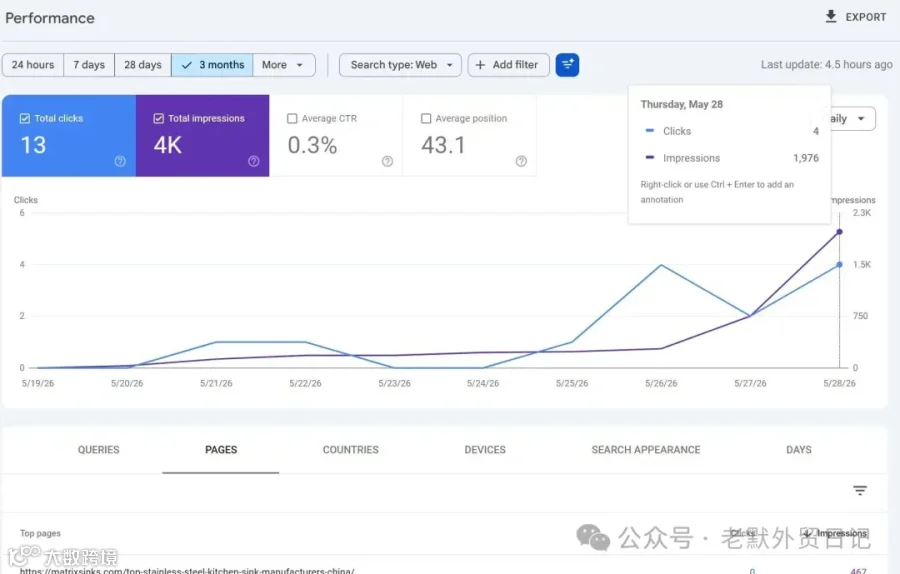Click the plus icon in Add filter

(480, 65)
